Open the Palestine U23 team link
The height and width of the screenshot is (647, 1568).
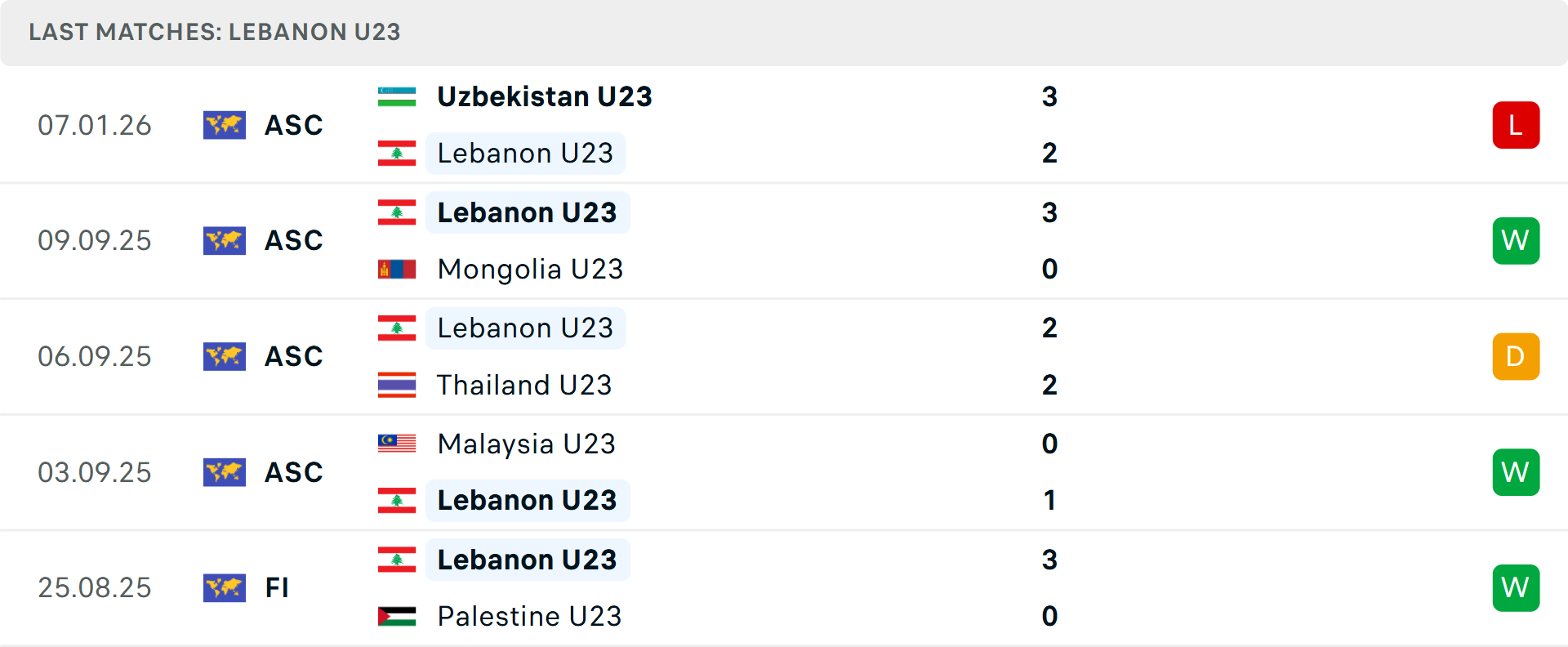coord(529,616)
